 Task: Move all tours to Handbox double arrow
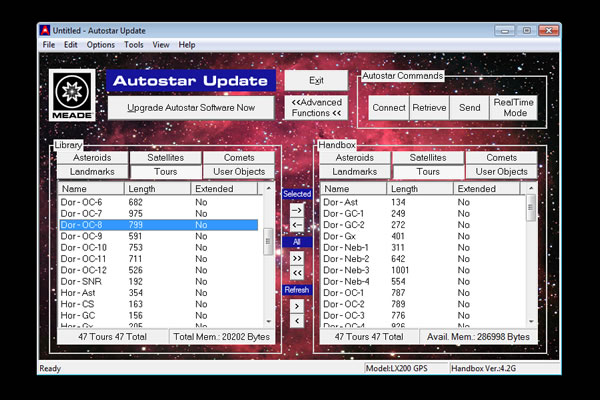coord(297,258)
